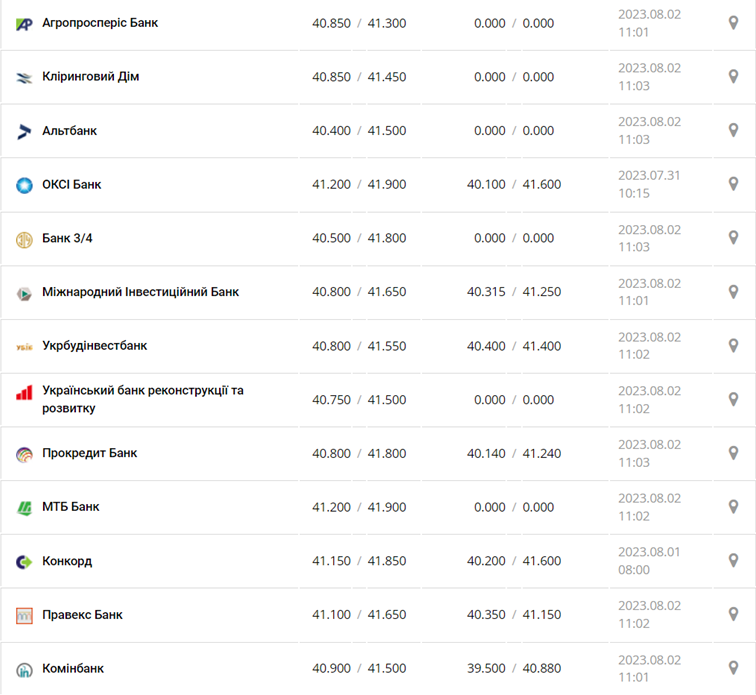Click the Конкорд bank name
Viewport: 756px width, 695px height.
[67, 561]
